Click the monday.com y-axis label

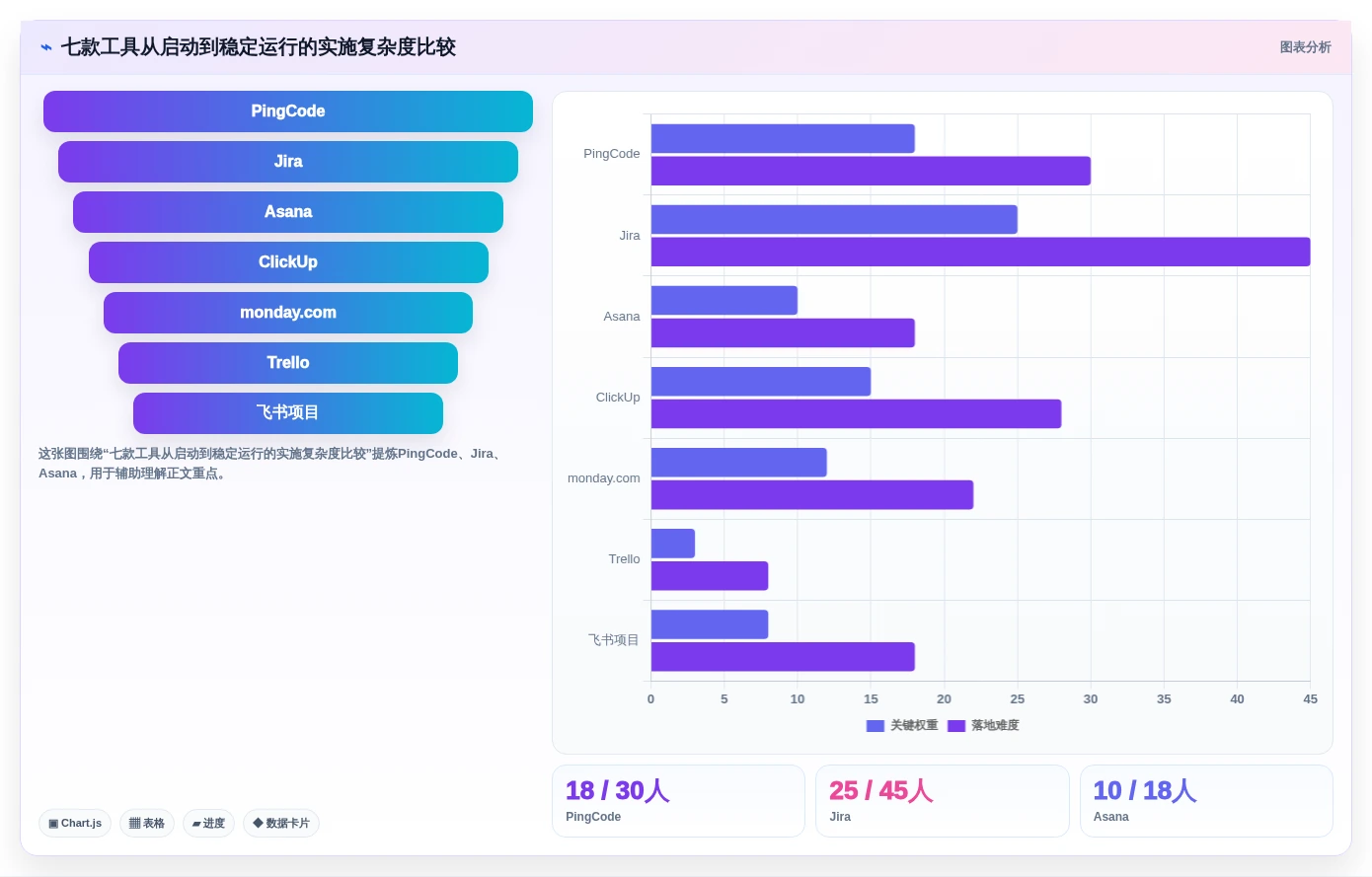coord(604,478)
